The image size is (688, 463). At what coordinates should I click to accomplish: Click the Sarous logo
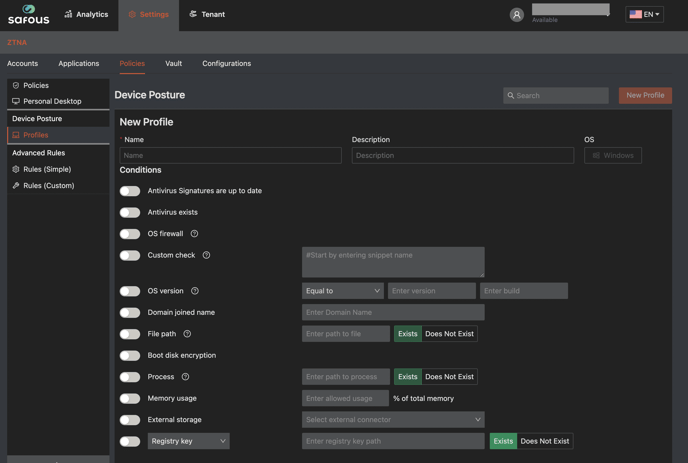click(x=28, y=14)
